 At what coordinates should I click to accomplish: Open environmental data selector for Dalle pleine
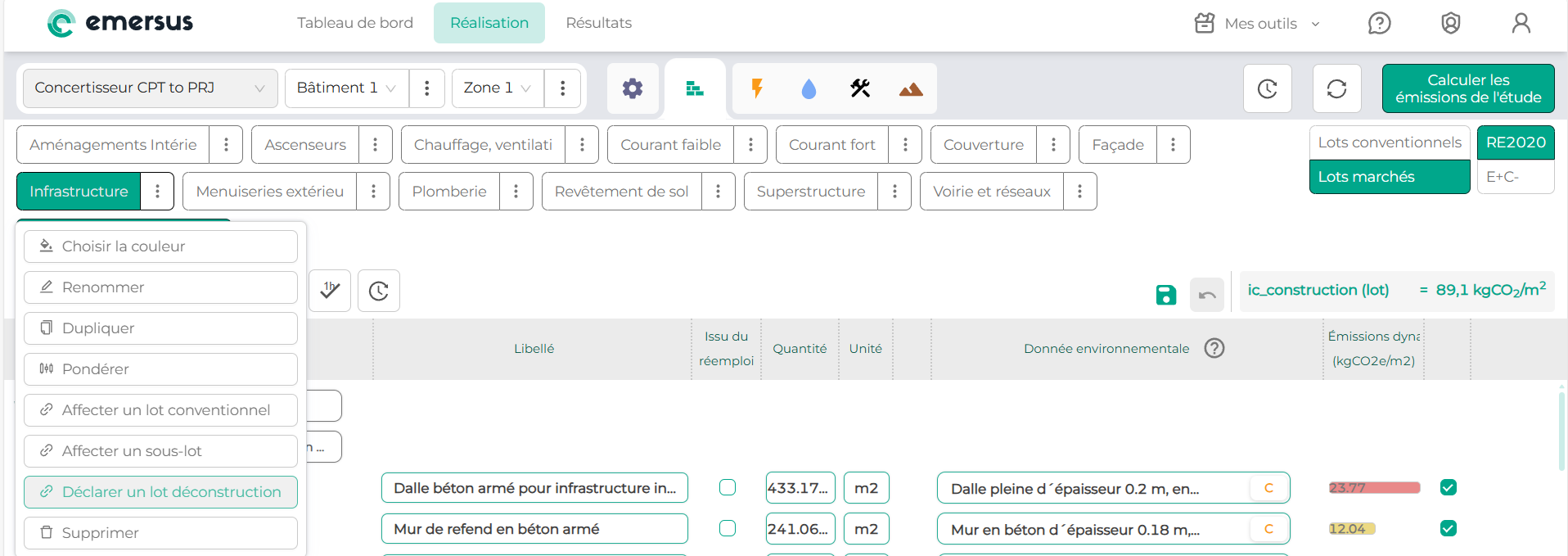click(x=1114, y=488)
